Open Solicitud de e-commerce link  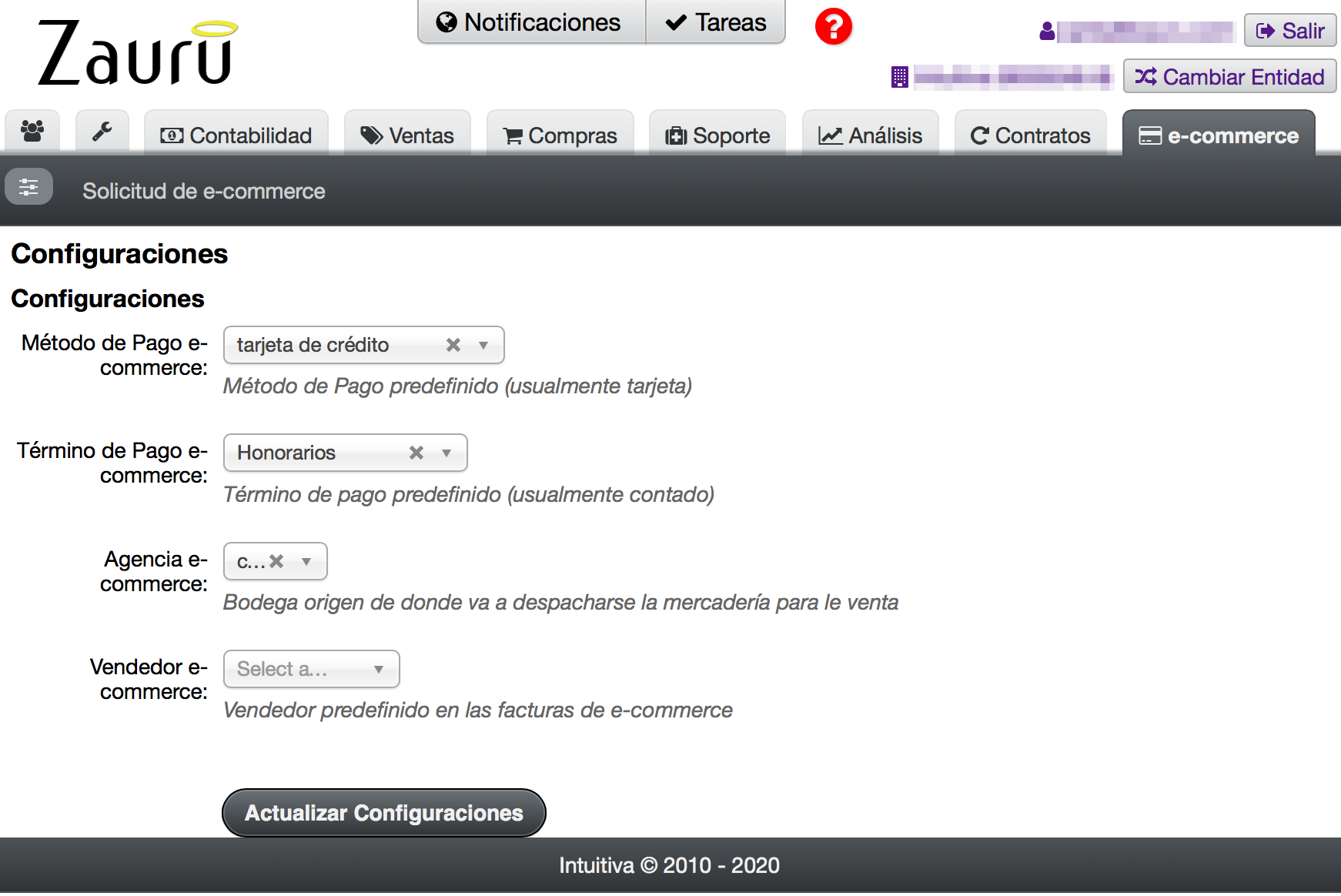204,191
